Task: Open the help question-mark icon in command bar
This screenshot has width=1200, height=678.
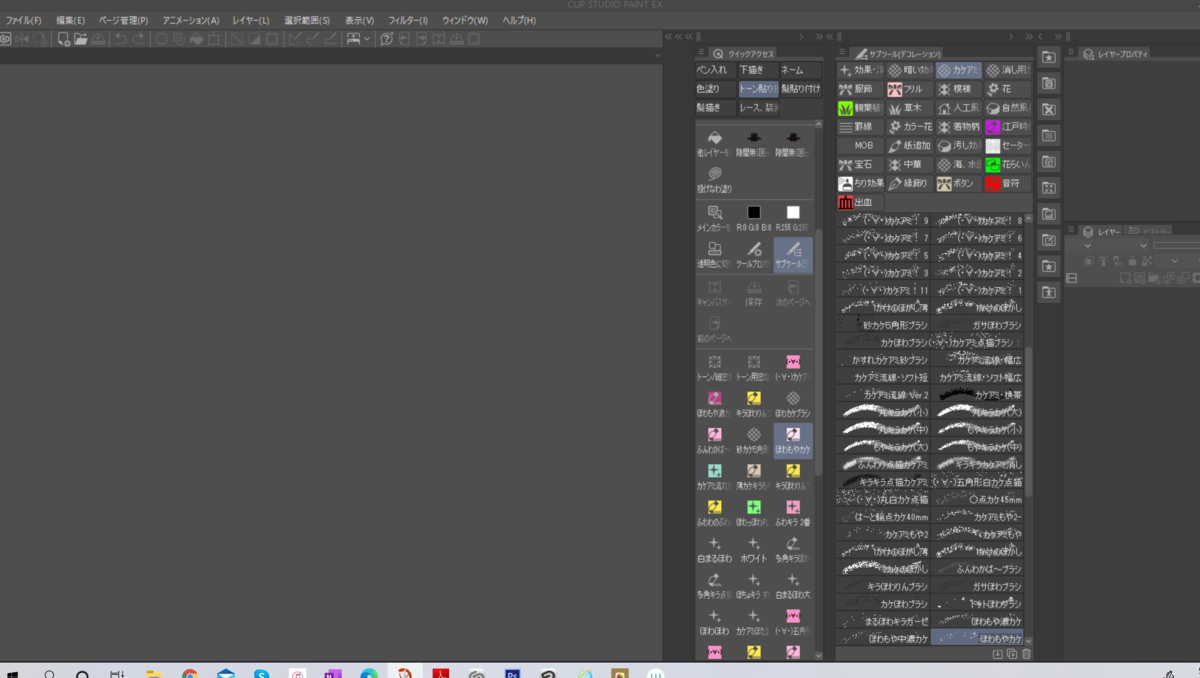Action: pos(386,39)
